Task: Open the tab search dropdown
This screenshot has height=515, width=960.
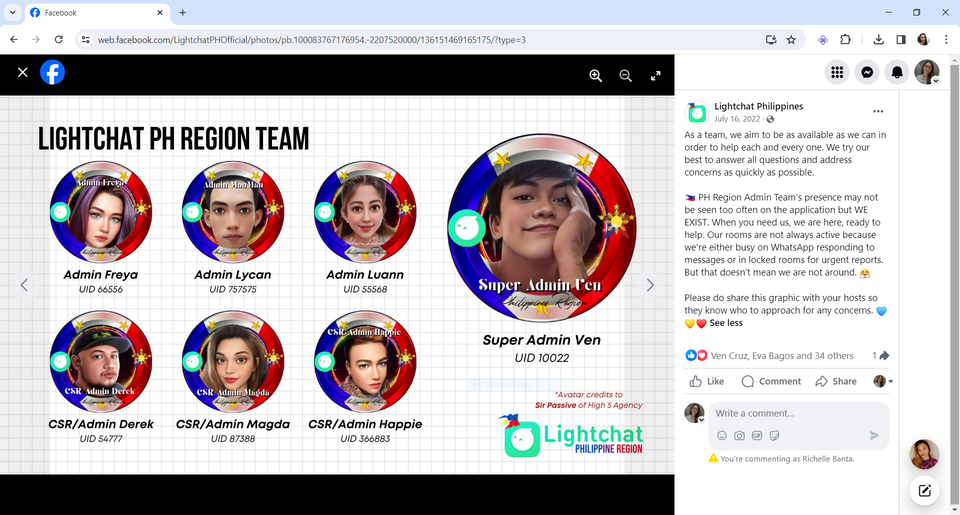Action: tap(12, 12)
